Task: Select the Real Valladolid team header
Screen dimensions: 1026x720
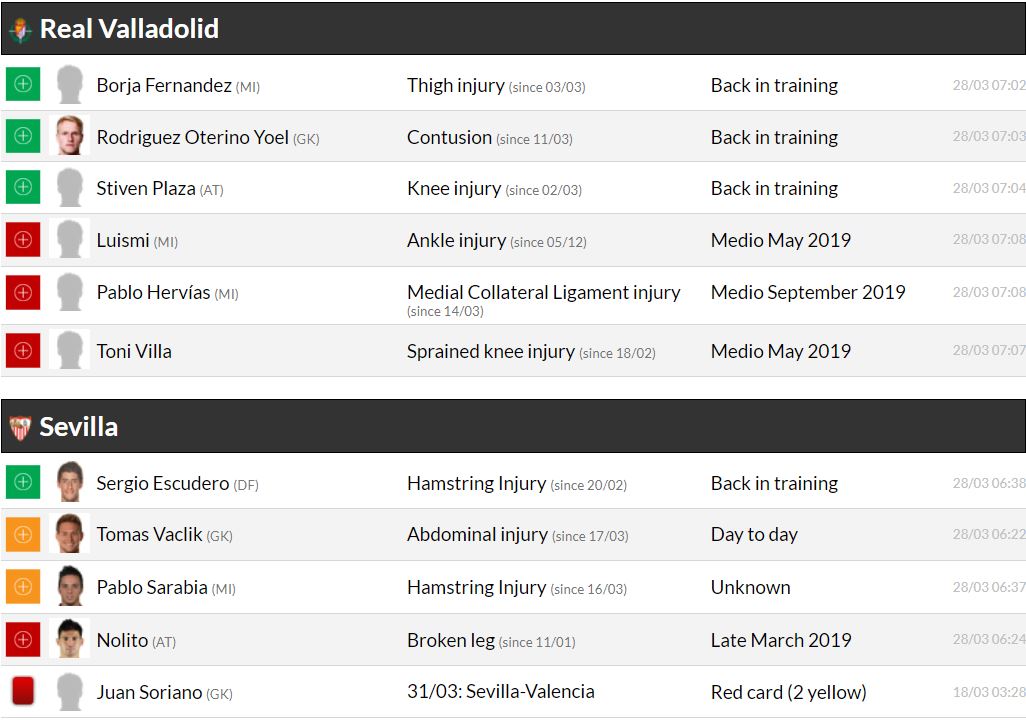Action: click(x=129, y=29)
